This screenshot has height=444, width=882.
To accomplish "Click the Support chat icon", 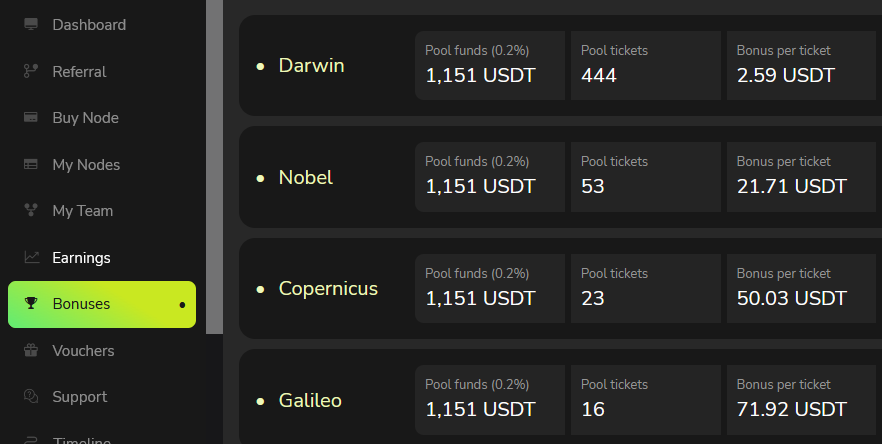I will click(x=31, y=397).
